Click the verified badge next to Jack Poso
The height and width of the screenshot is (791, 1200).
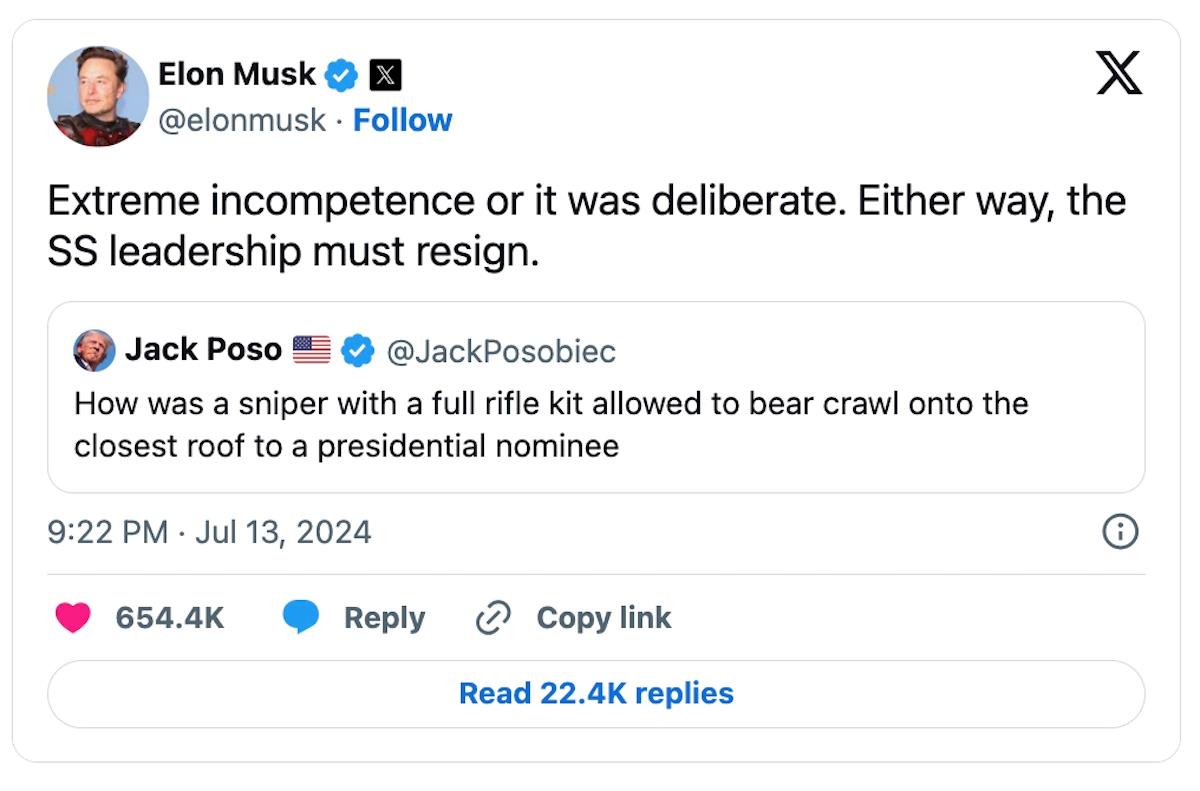(358, 350)
